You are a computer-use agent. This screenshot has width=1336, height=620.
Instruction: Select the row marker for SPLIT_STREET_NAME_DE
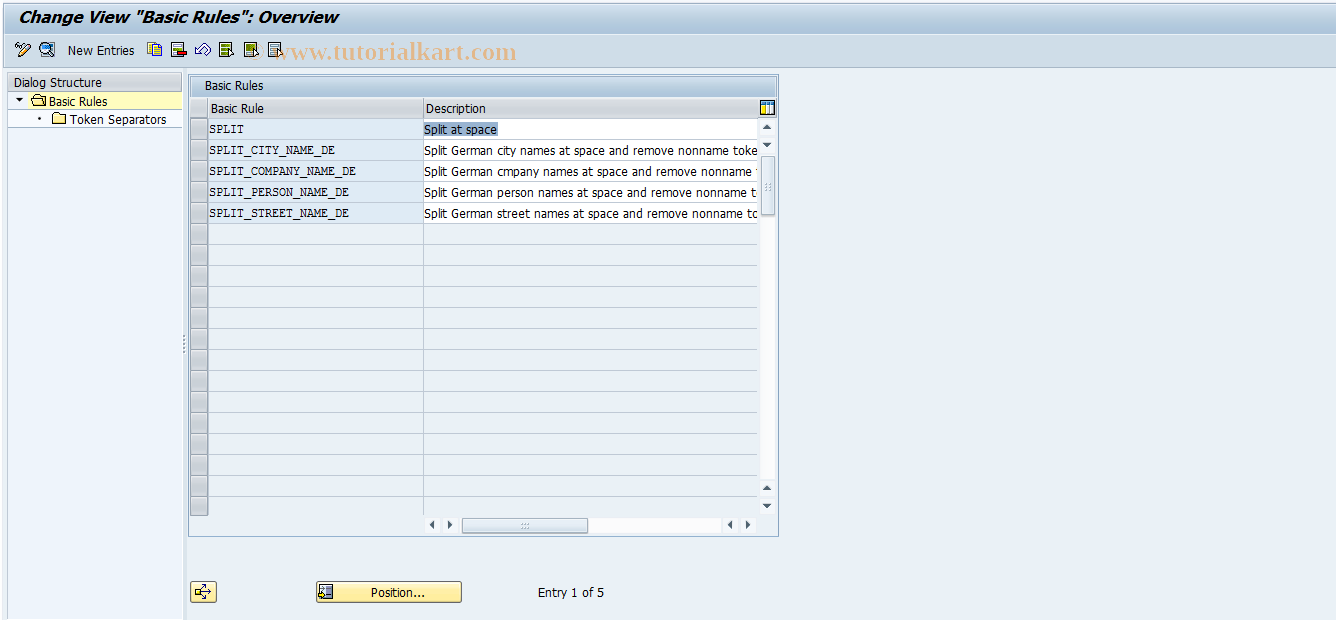(198, 213)
